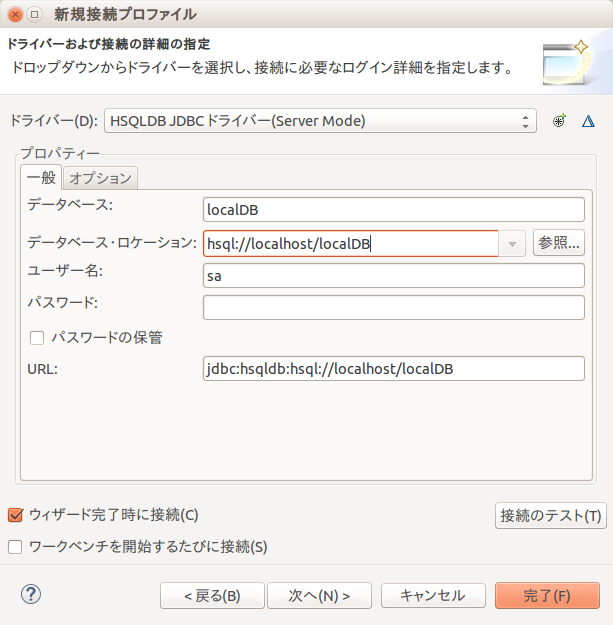
Task: Uncheck ウィザード完了時に接続(C) checkbox
Action: pos(16,515)
